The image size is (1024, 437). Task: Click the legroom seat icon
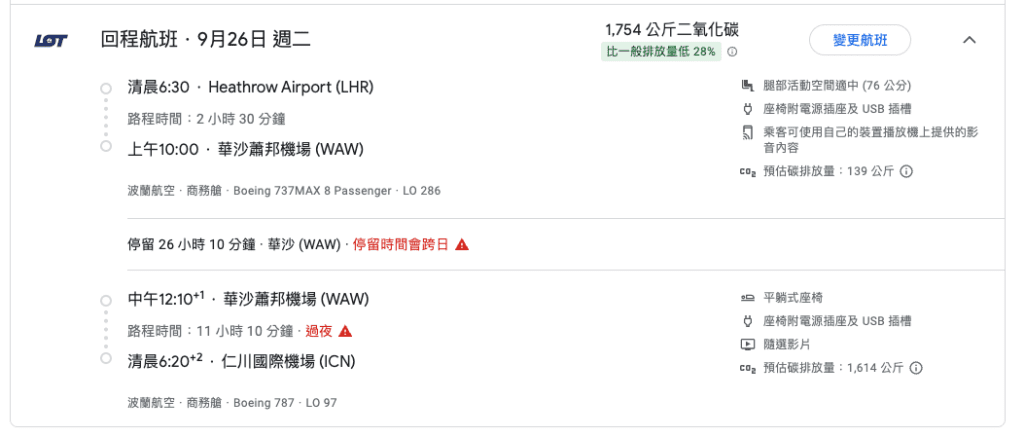coord(748,86)
